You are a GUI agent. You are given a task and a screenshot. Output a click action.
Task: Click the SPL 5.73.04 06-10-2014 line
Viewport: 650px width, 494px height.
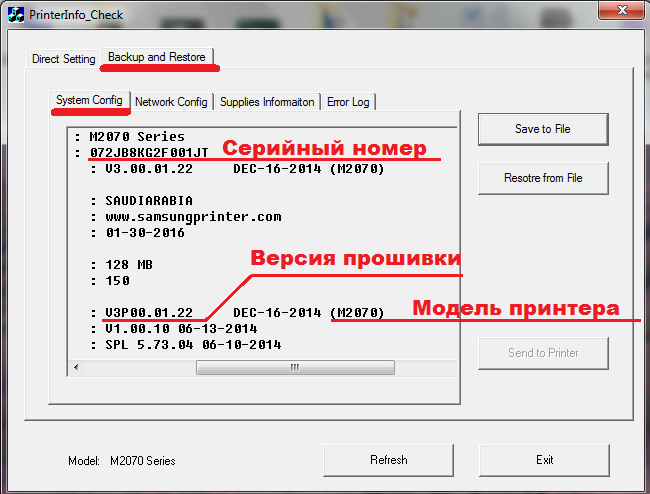pyautogui.click(x=193, y=344)
